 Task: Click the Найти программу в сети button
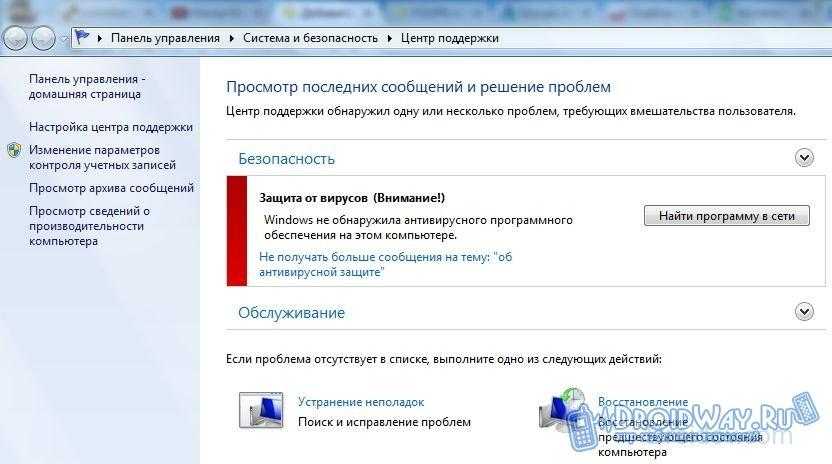click(x=726, y=216)
